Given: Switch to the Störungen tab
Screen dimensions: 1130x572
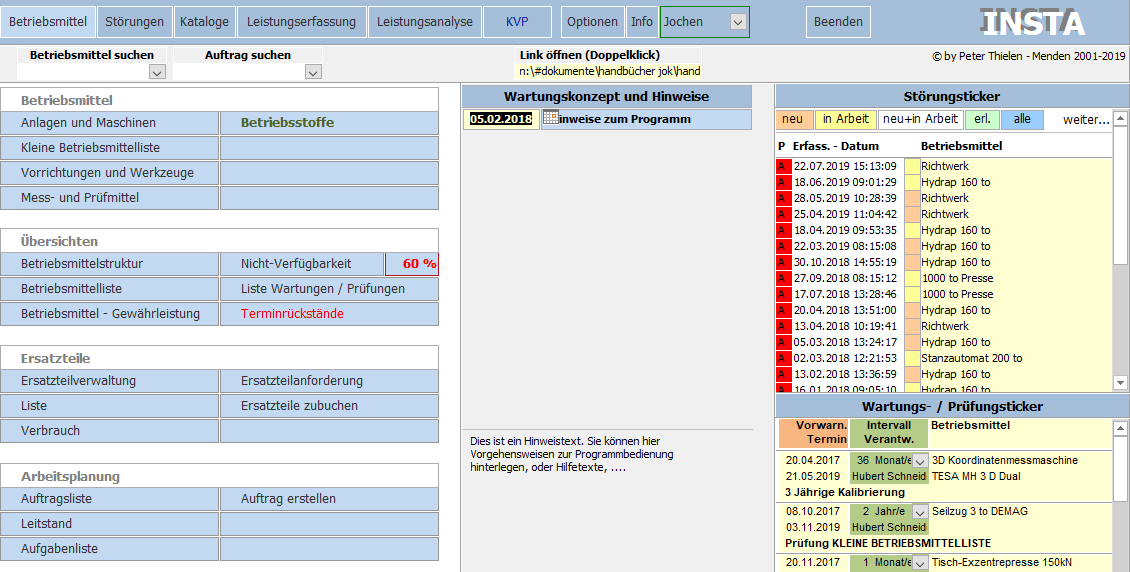Looking at the screenshot, I should pos(135,22).
